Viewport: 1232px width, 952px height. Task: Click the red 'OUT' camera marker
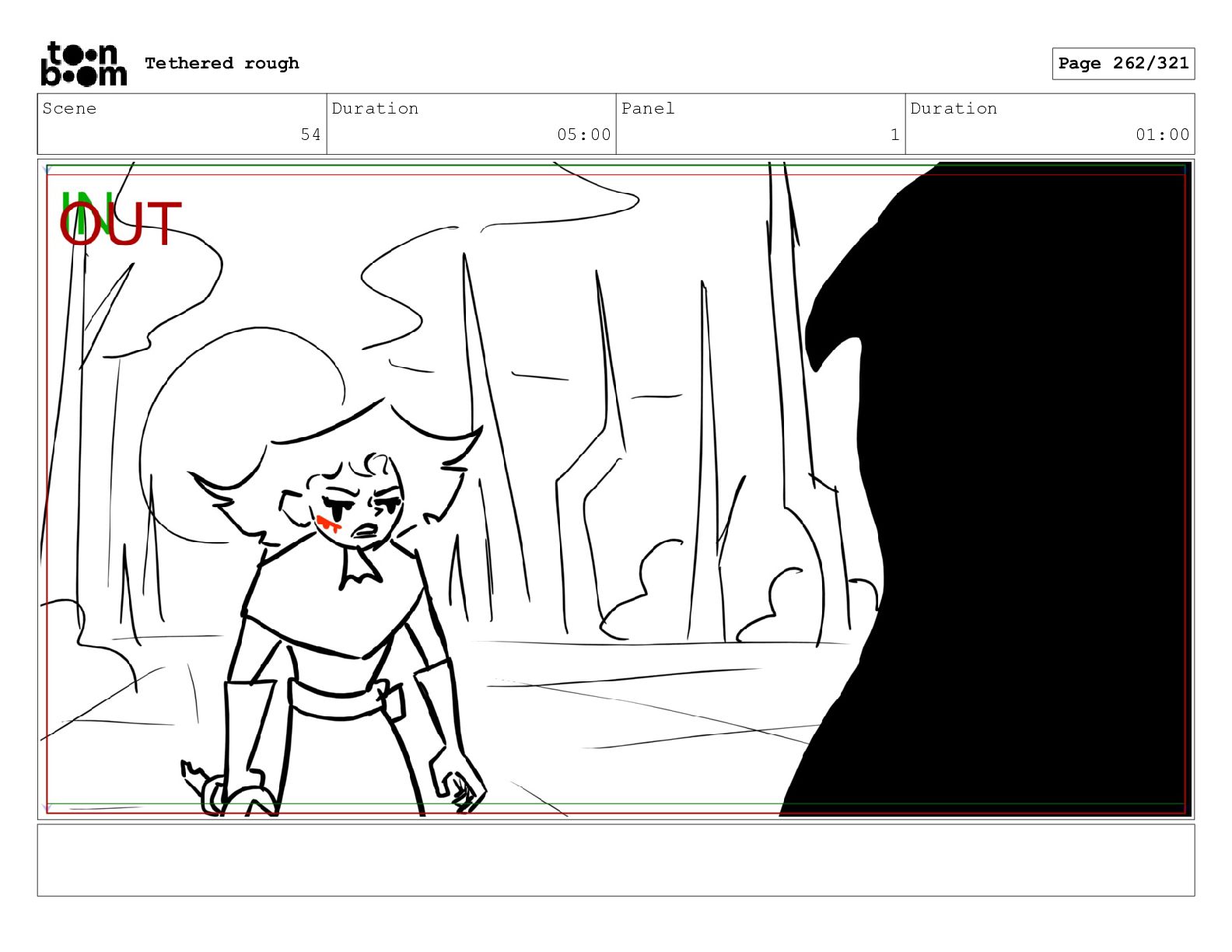click(x=121, y=225)
